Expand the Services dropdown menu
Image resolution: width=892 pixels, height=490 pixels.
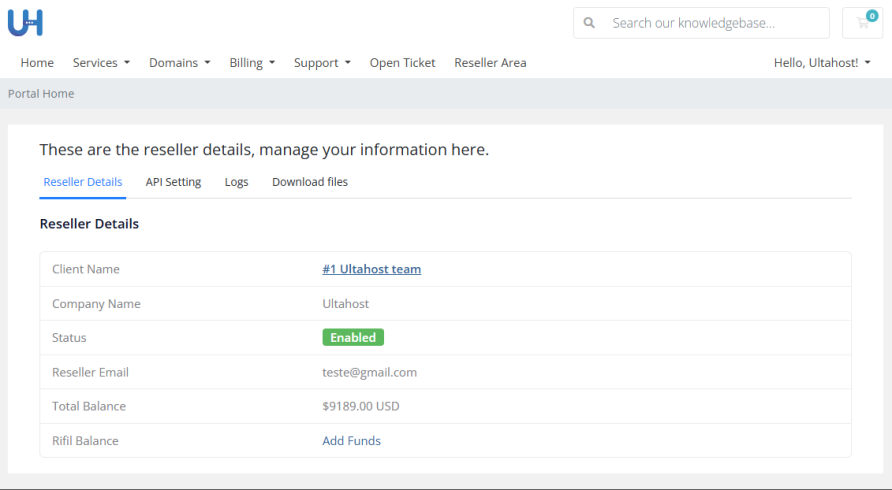101,62
